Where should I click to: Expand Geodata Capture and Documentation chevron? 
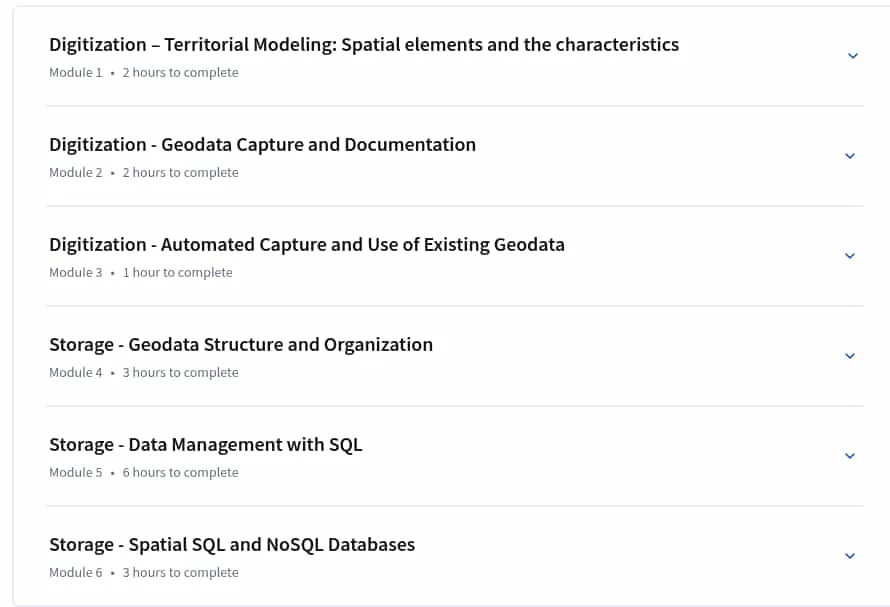point(850,156)
